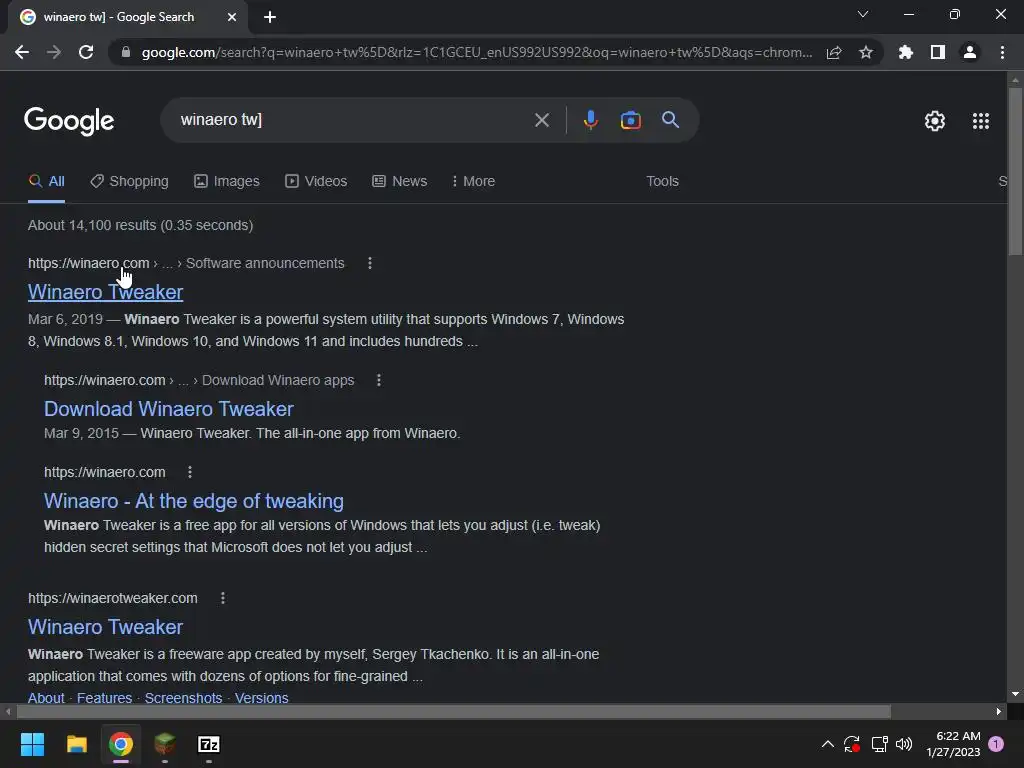This screenshot has width=1024, height=768.
Task: Open Chrome side panel
Action: pyautogui.click(x=938, y=52)
